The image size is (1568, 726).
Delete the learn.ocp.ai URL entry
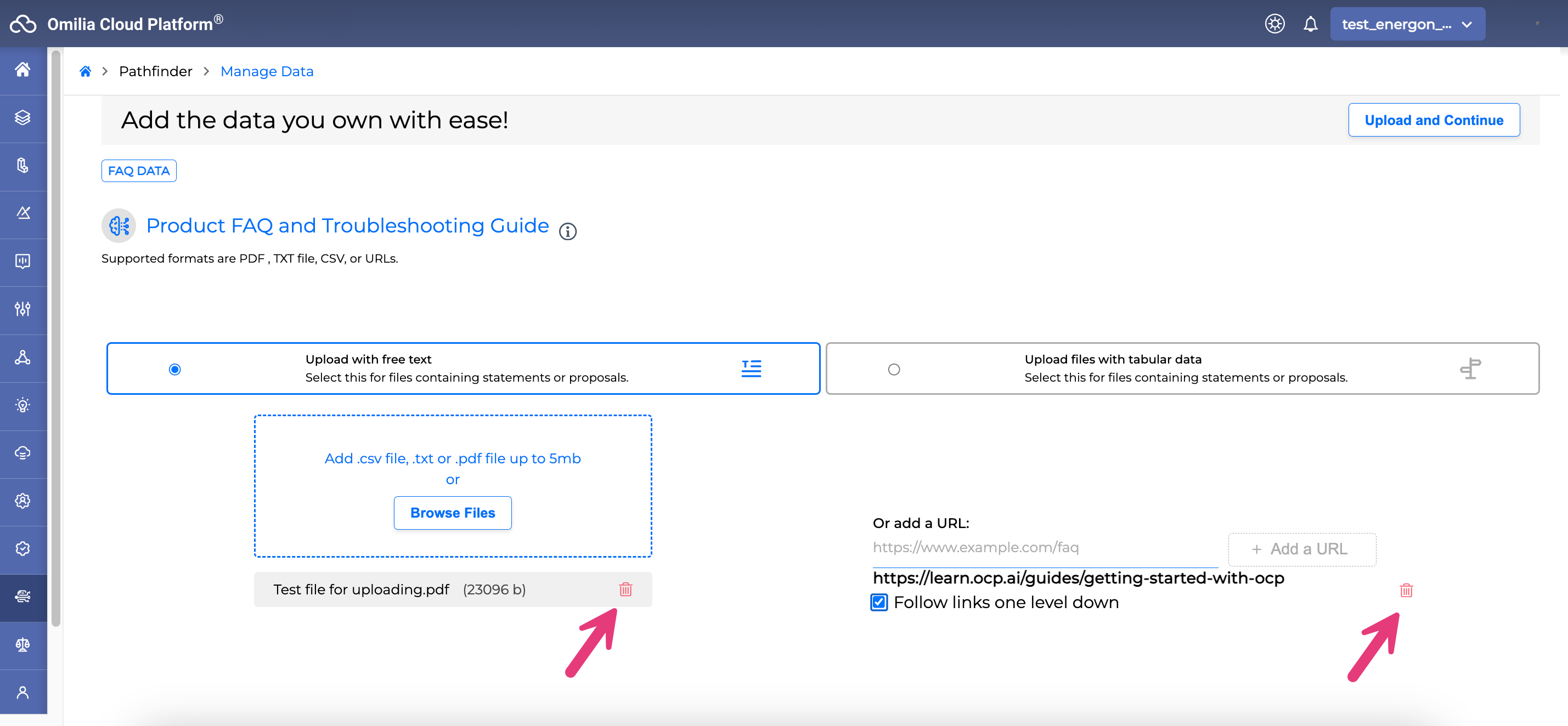coord(1406,589)
